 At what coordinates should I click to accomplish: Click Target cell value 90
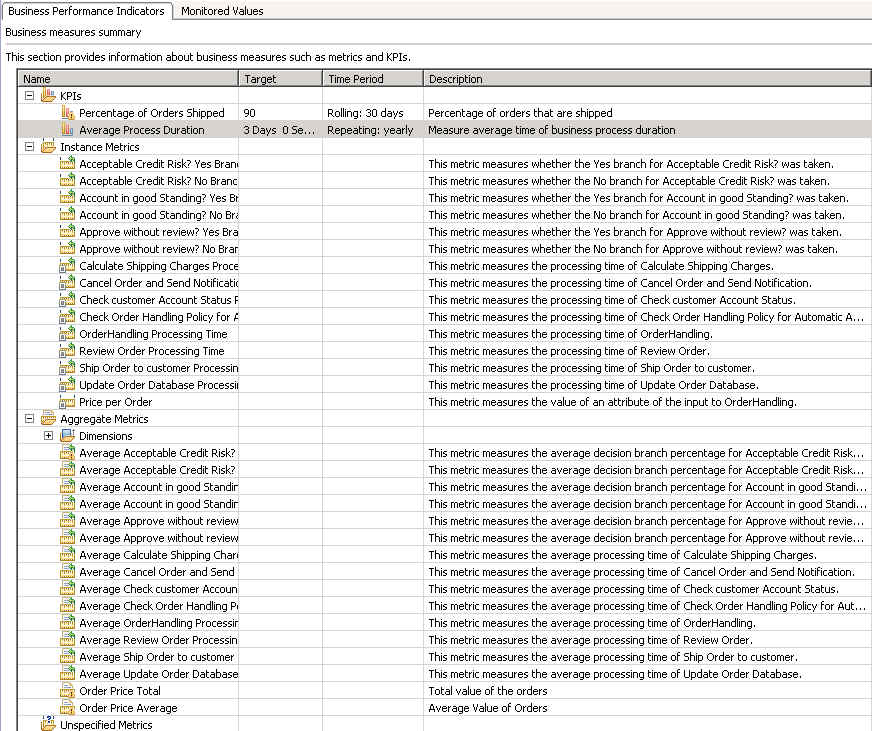click(x=249, y=113)
